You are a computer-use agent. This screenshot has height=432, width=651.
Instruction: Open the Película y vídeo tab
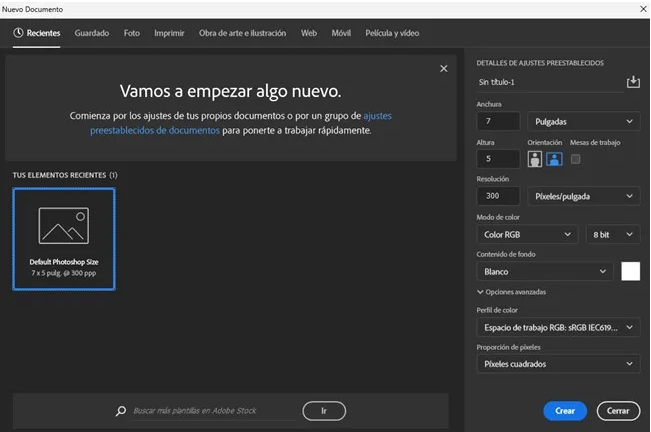coord(392,33)
